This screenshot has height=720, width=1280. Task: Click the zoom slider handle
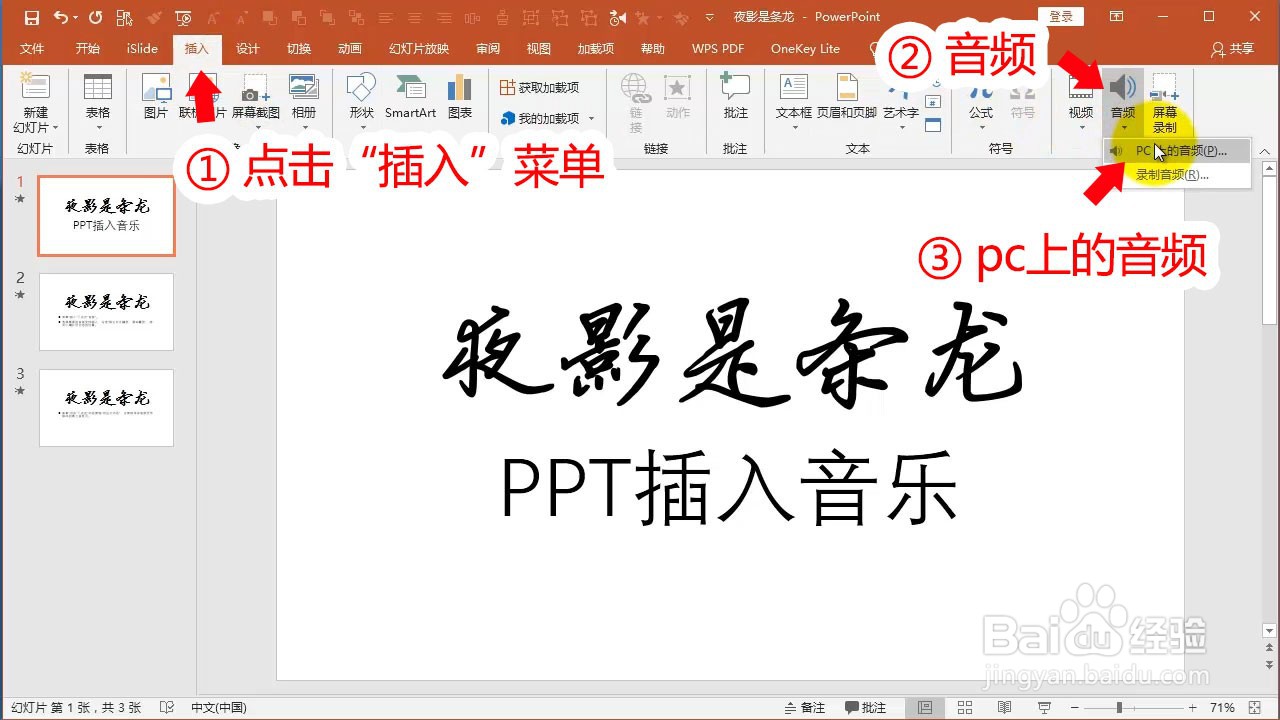[x=1118, y=708]
